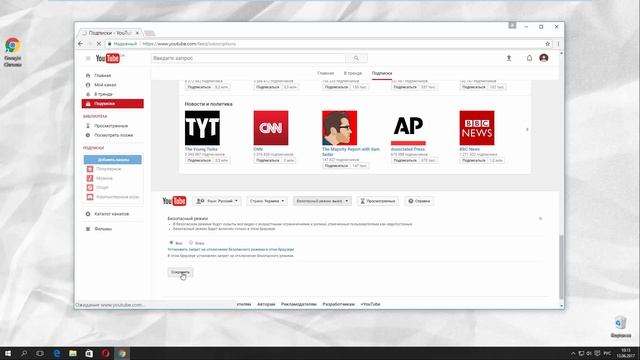
Task: Bookmark the page with the star icon
Action: point(548,44)
